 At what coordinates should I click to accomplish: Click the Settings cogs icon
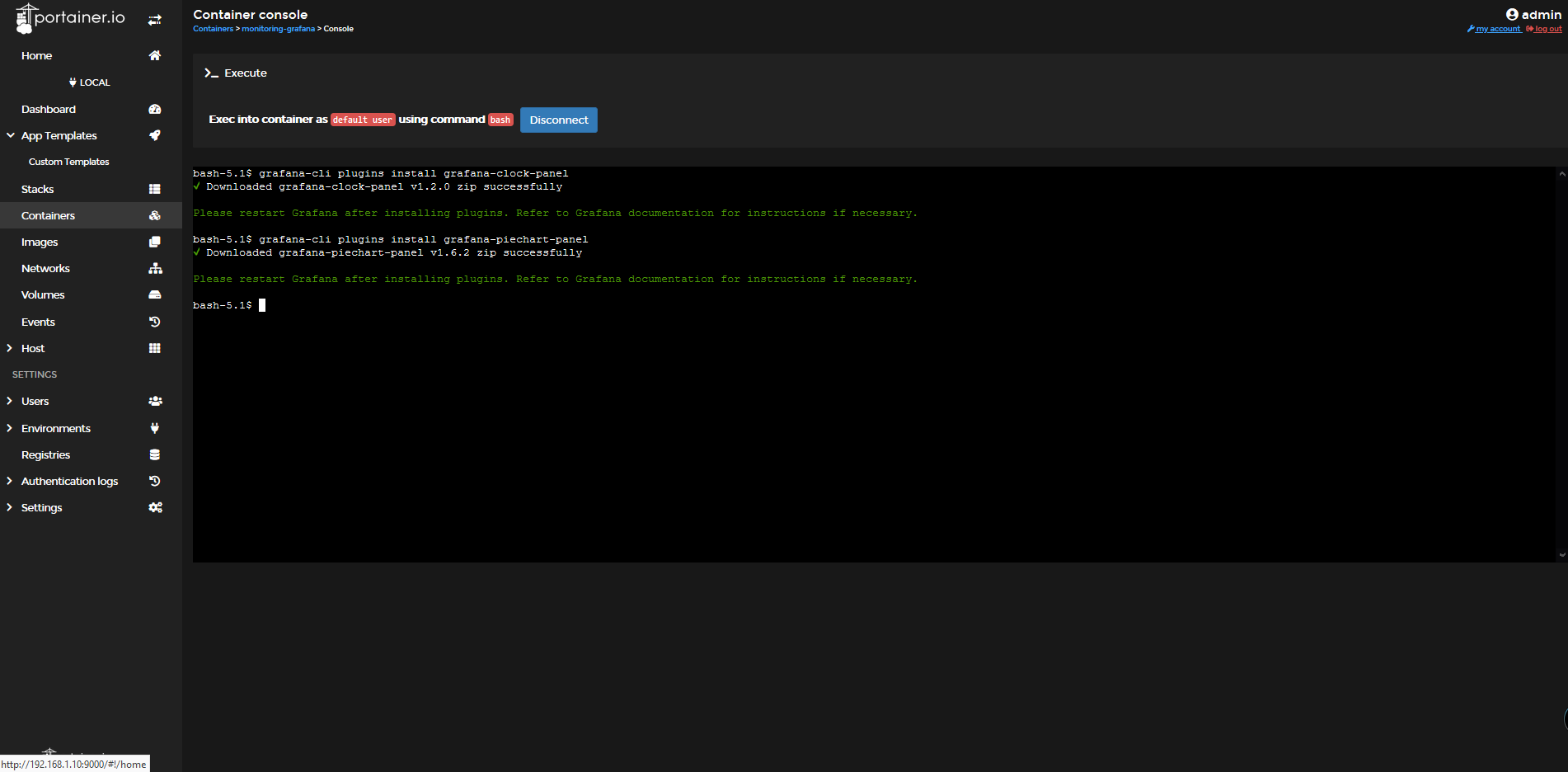point(155,507)
